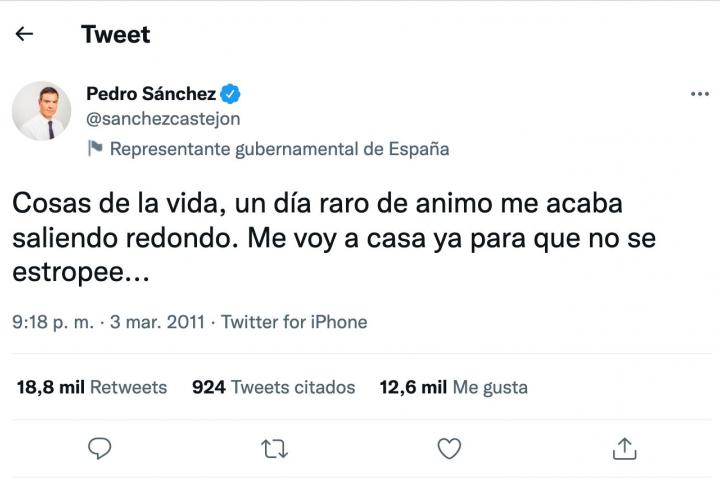720x480 pixels.
Task: View the 924 Tweets citados list
Action: coord(273,387)
